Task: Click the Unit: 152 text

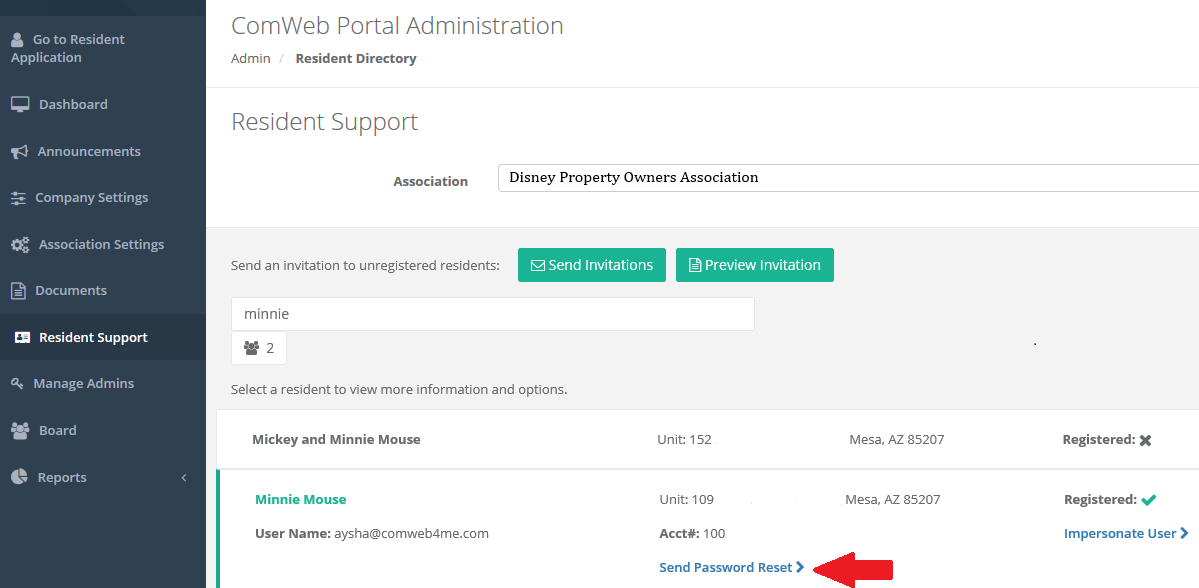Action: pos(684,440)
